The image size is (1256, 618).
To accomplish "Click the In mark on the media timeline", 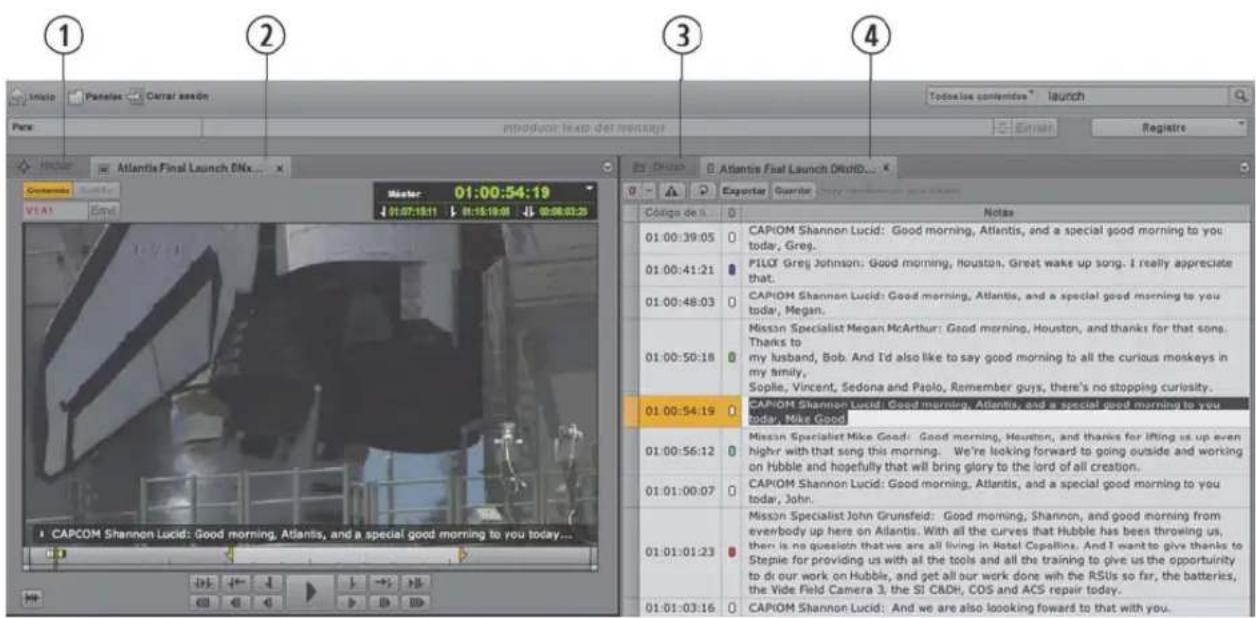I will 229,553.
